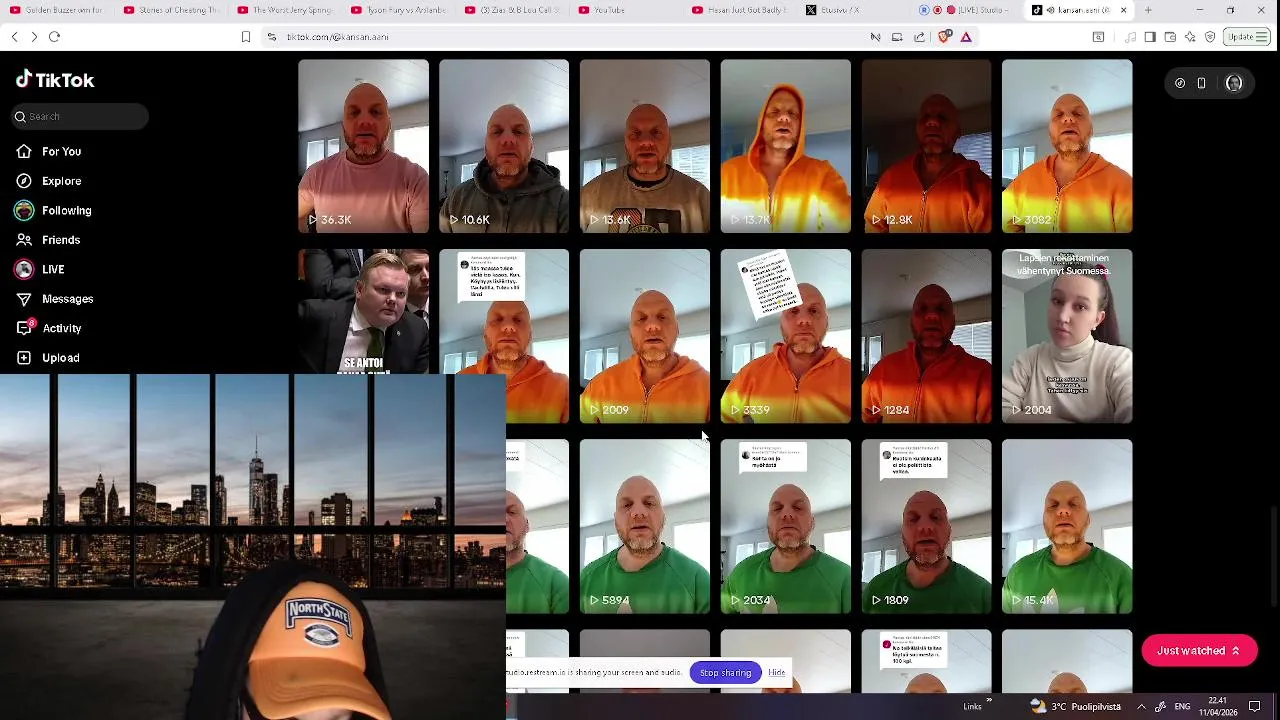Click the site settings icon in address bar
This screenshot has height=720, width=1280.
271,37
